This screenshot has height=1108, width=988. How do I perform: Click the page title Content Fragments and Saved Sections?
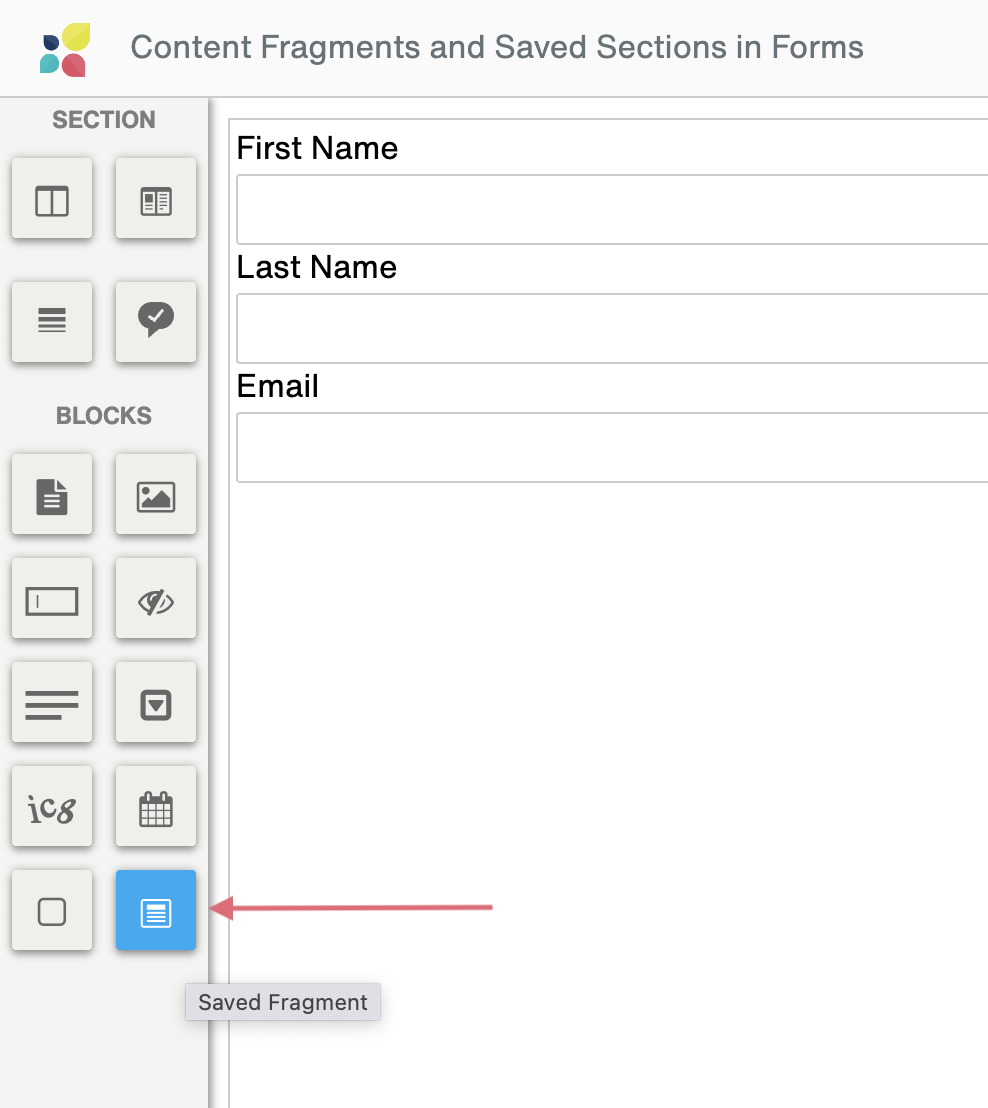[497, 47]
